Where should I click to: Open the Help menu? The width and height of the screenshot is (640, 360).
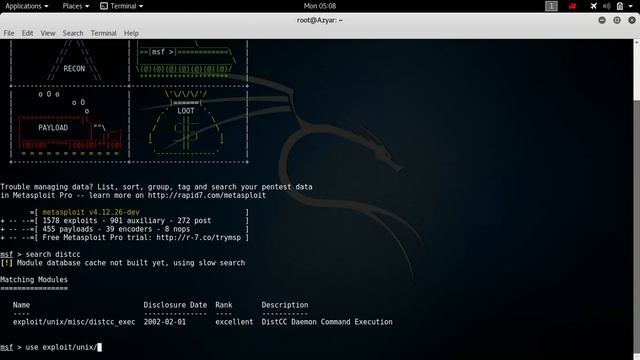[x=131, y=33]
